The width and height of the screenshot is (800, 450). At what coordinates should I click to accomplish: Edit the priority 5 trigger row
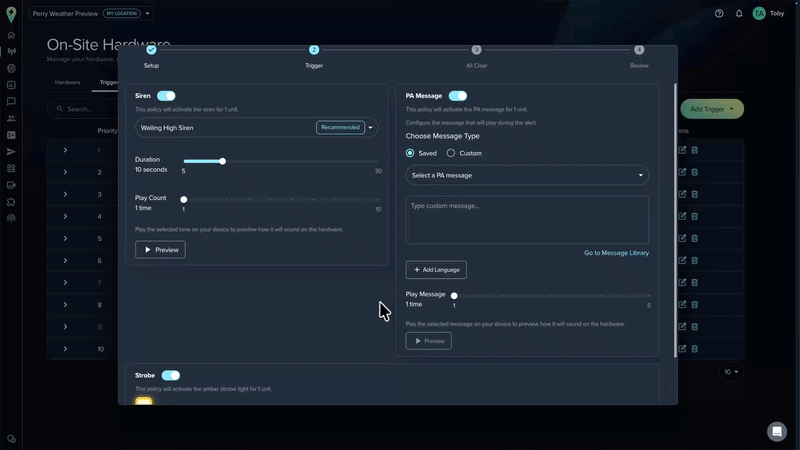682,238
